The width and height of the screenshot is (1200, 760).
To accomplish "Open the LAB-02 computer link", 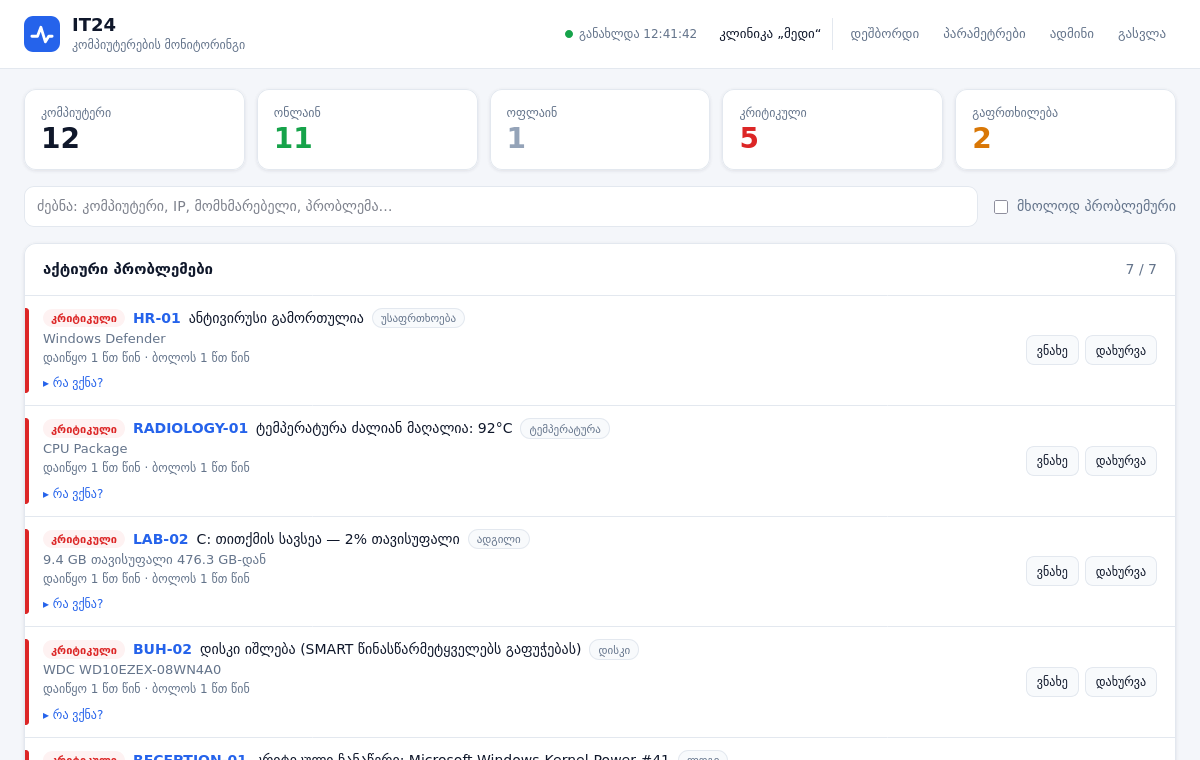I will click(x=160, y=539).
